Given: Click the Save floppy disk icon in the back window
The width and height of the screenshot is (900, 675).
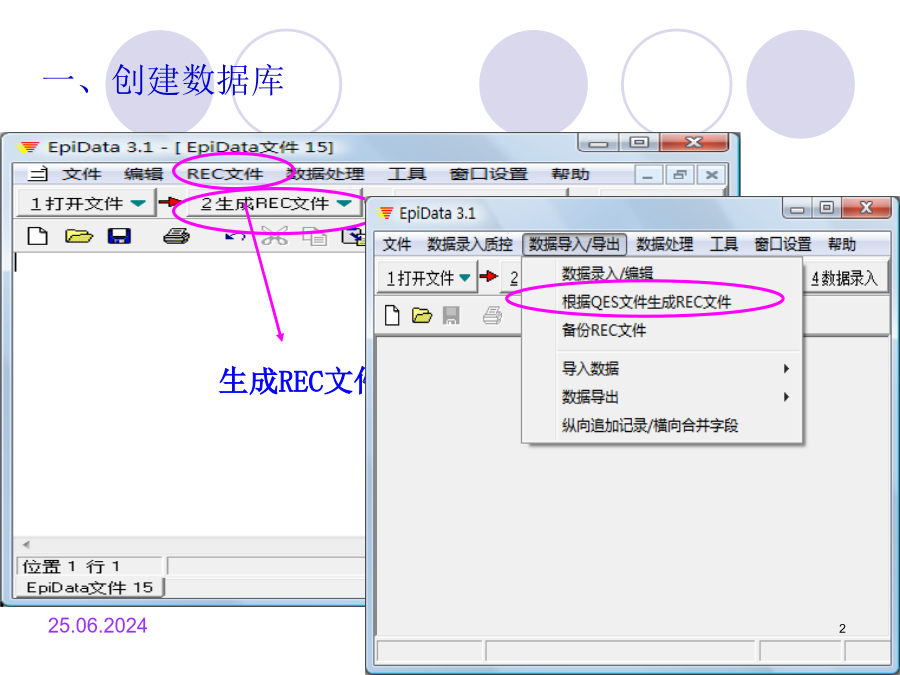Looking at the screenshot, I should pyautogui.click(x=119, y=236).
